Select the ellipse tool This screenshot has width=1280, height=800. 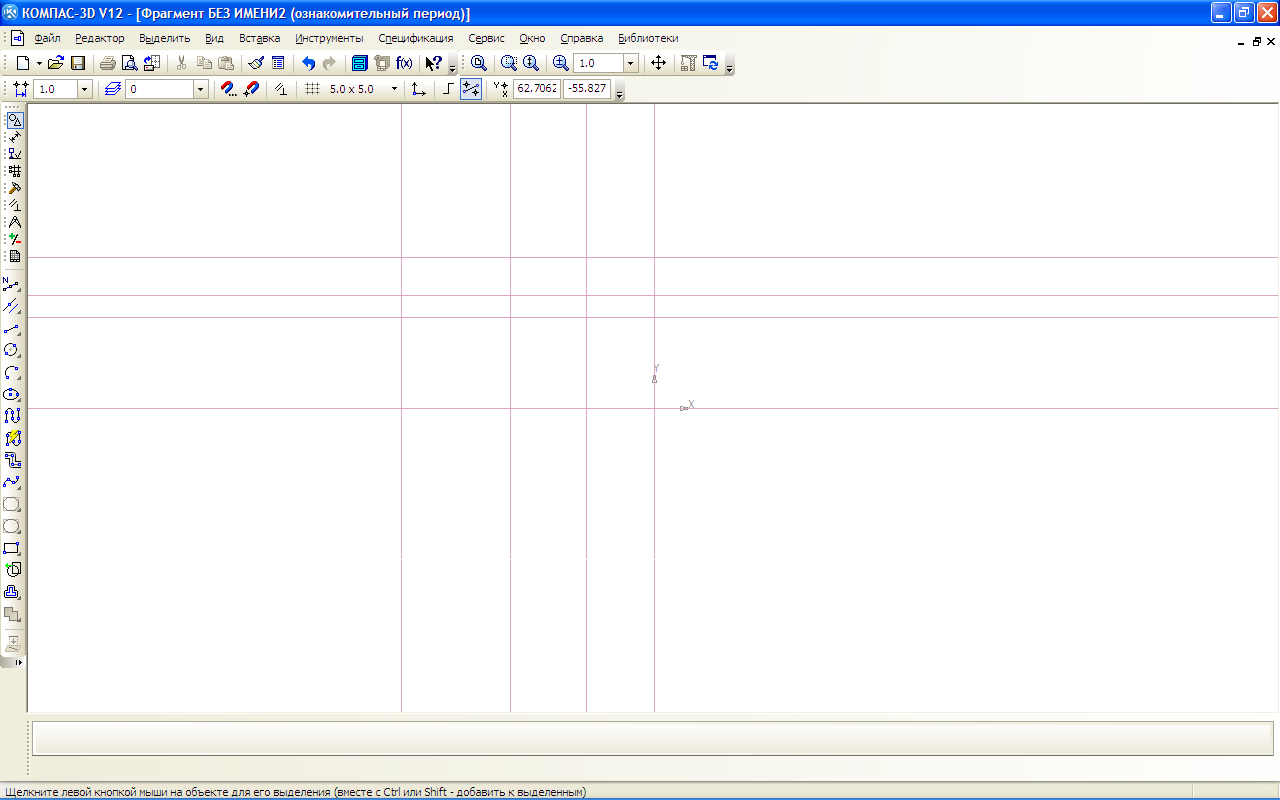click(x=12, y=394)
